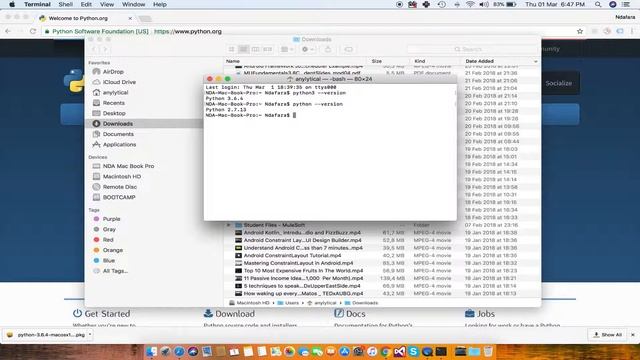Switch Finder to icon view
The image size is (640, 360).
point(231,49)
